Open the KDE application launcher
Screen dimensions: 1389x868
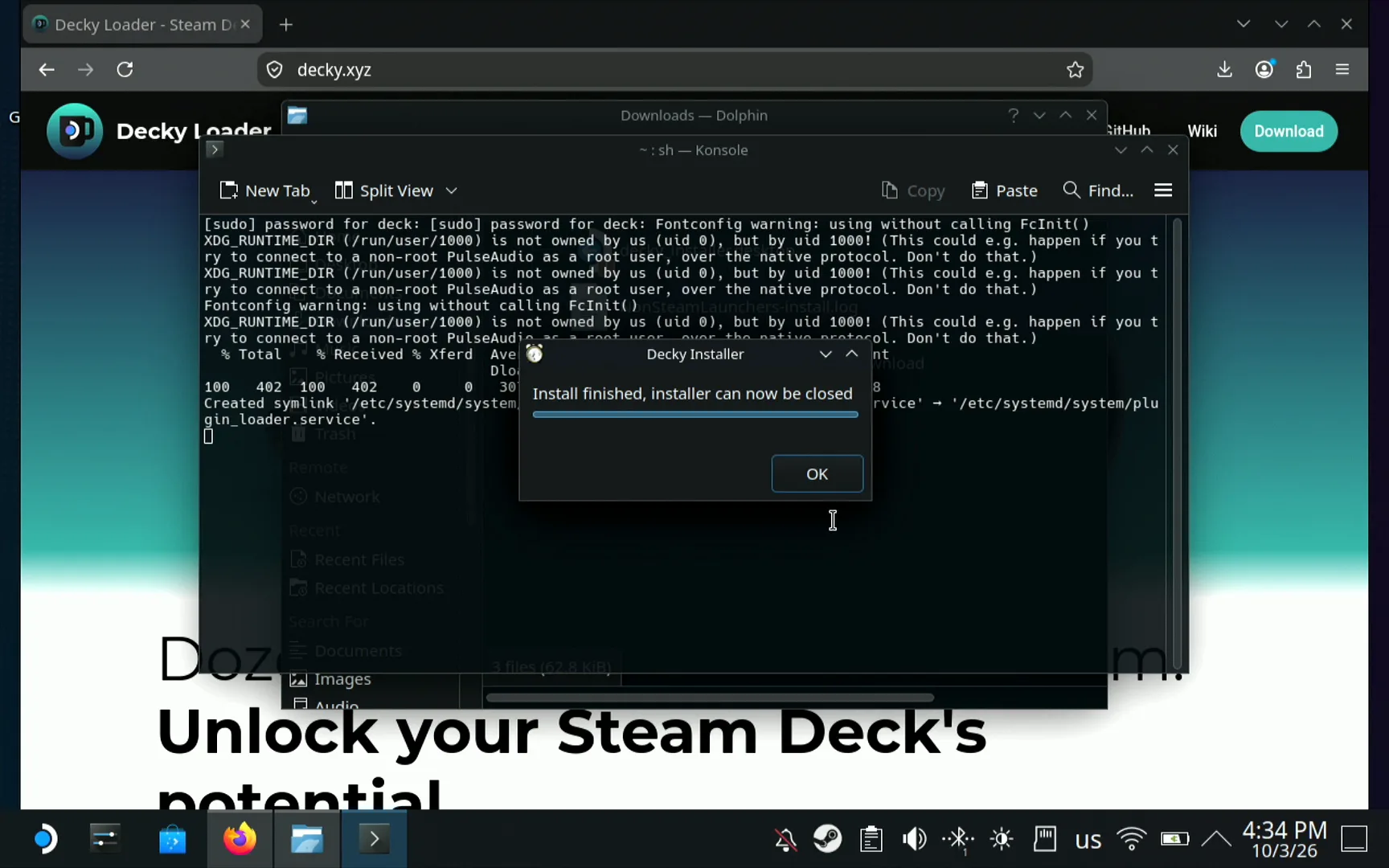click(x=45, y=839)
